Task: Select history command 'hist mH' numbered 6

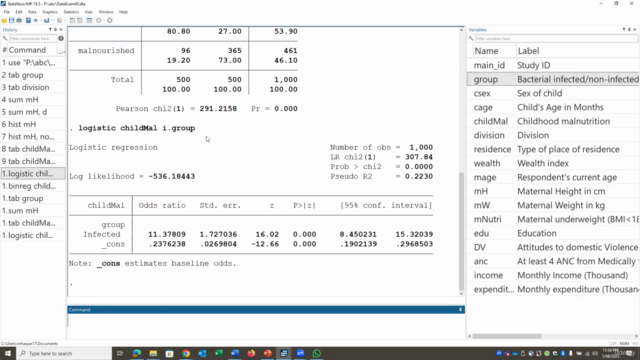Action: tap(33, 124)
